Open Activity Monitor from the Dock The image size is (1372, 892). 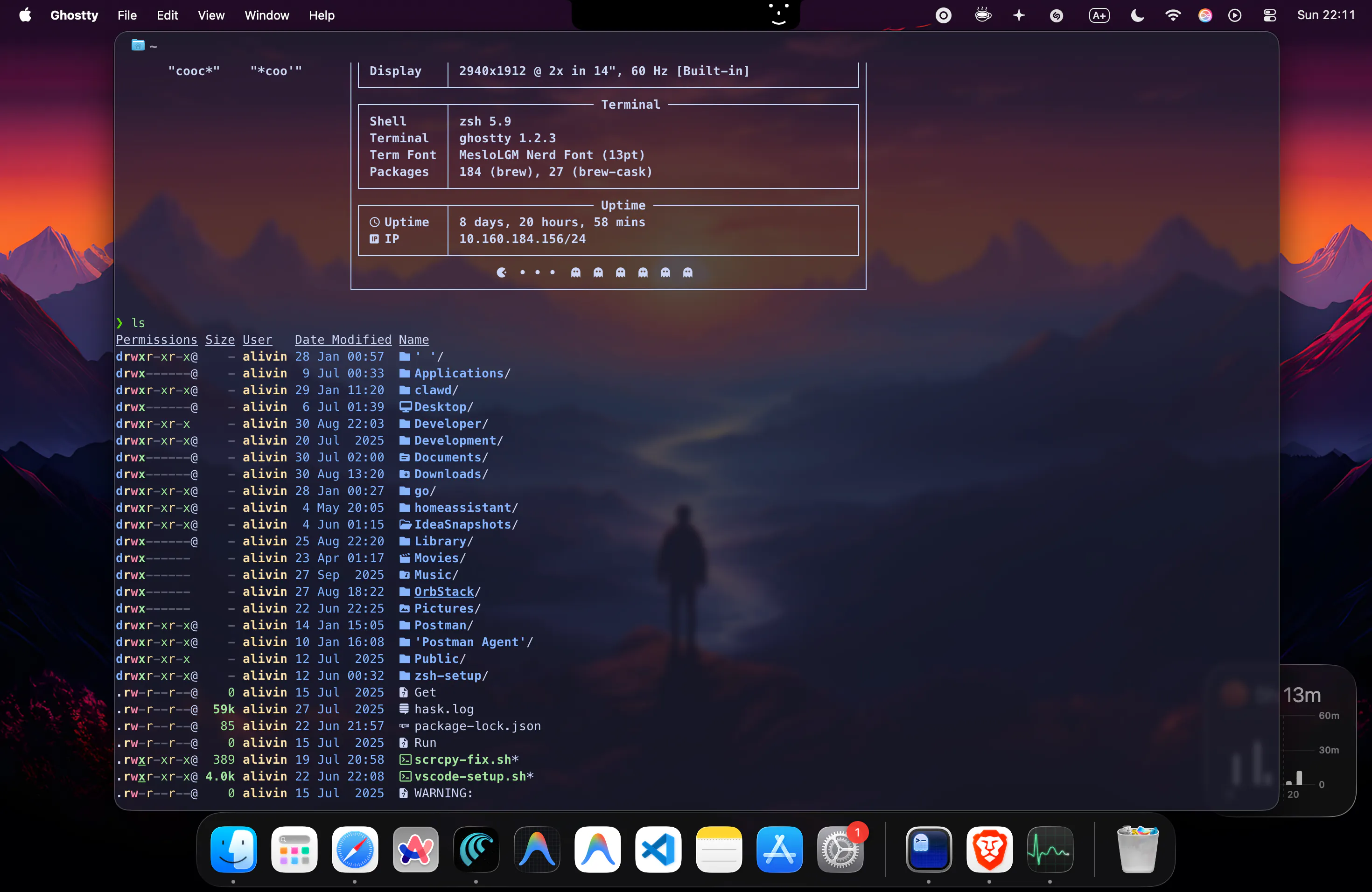(1050, 850)
